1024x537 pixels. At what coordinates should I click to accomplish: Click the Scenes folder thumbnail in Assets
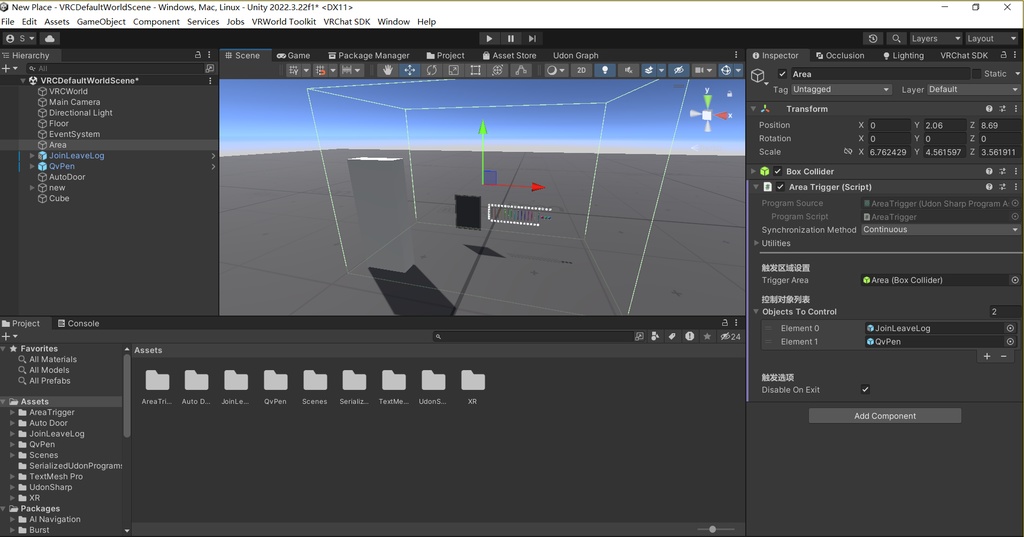315,381
